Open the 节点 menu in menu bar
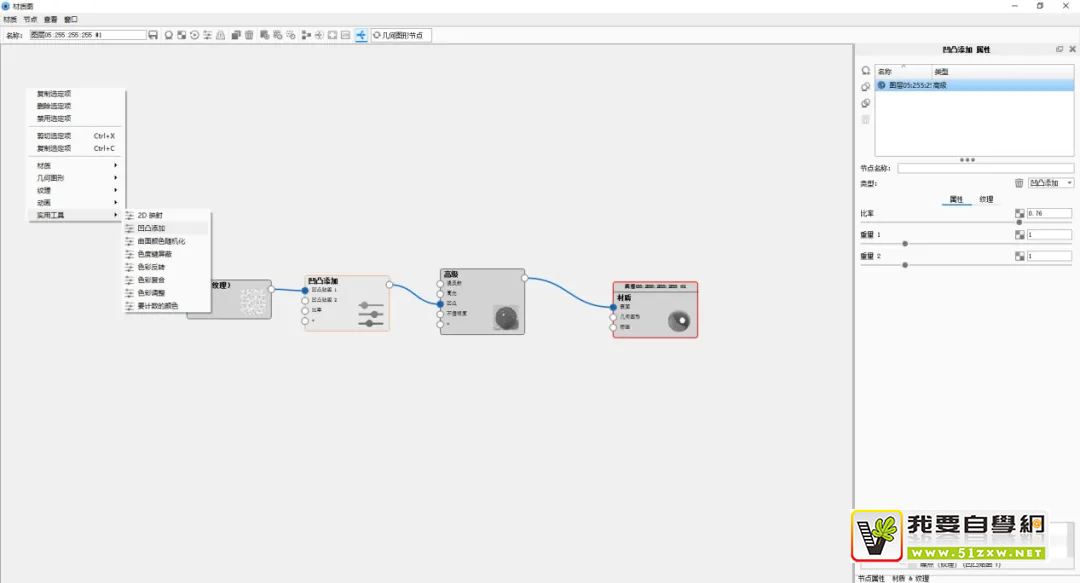Viewport: 1080px width, 583px height. (x=30, y=19)
